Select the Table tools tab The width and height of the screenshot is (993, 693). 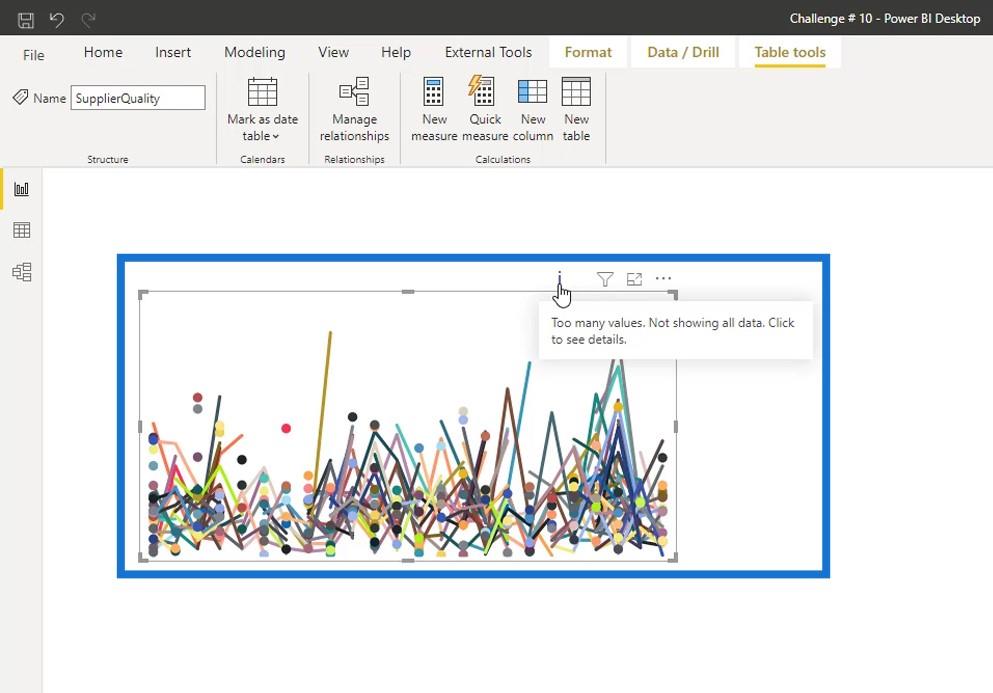pos(790,53)
